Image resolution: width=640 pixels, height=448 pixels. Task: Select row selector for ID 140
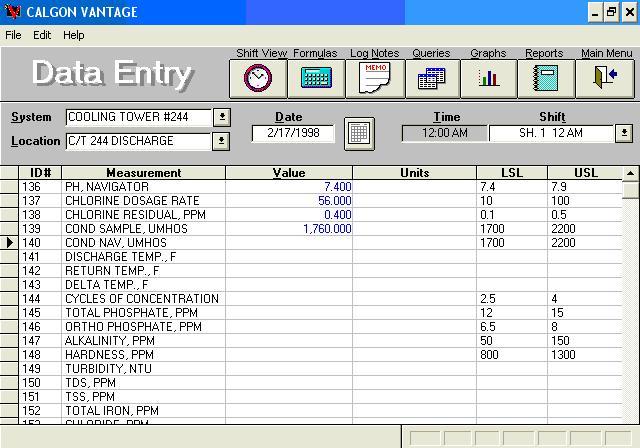9,243
